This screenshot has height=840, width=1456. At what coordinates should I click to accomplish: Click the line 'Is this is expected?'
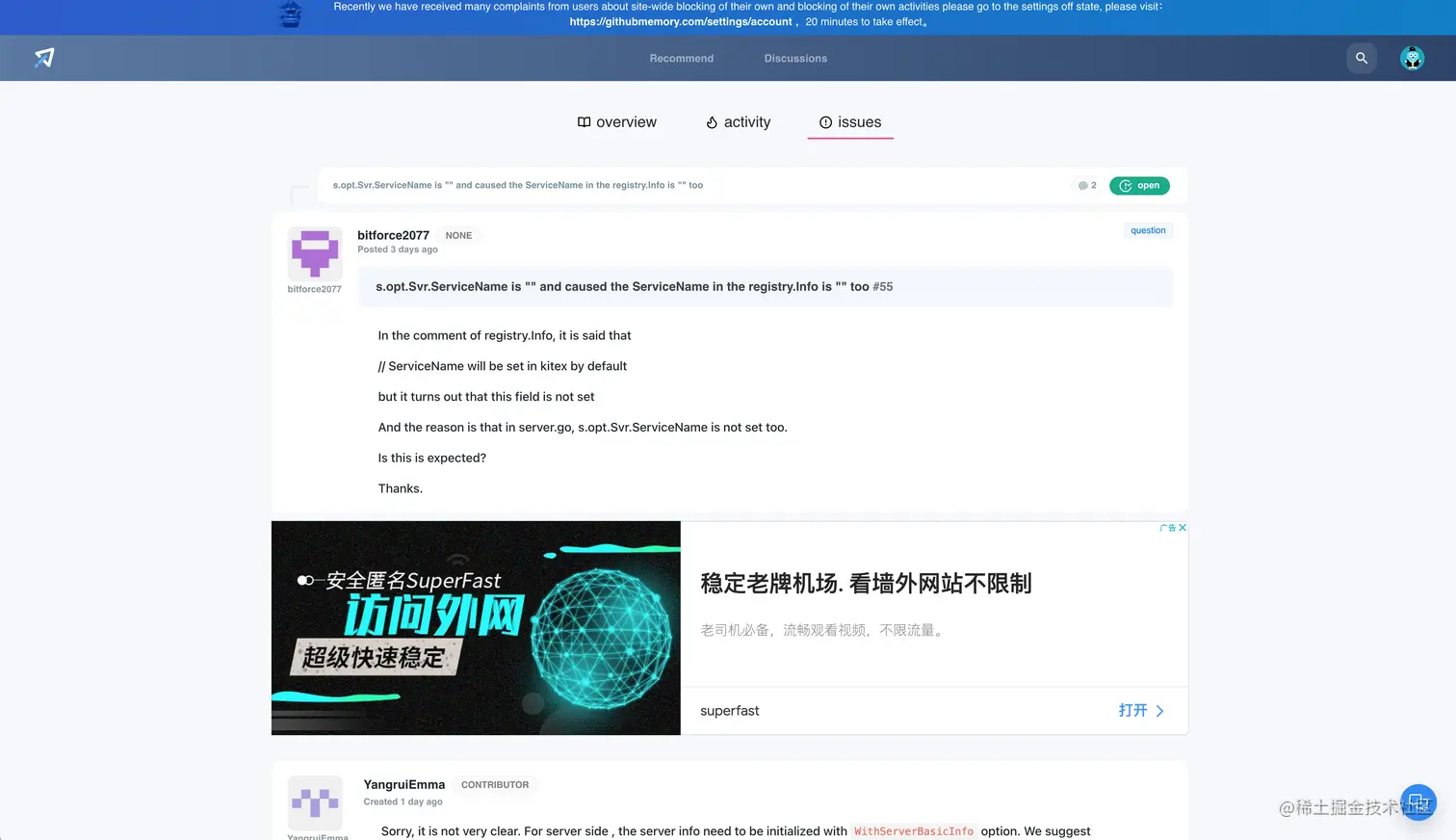tap(432, 459)
